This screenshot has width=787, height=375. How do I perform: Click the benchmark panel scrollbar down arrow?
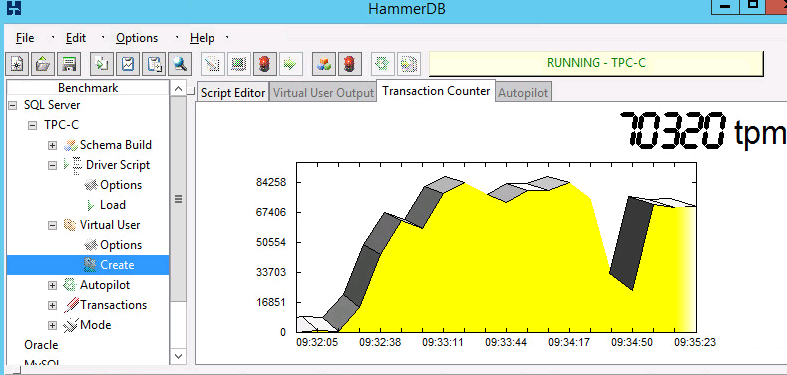178,356
